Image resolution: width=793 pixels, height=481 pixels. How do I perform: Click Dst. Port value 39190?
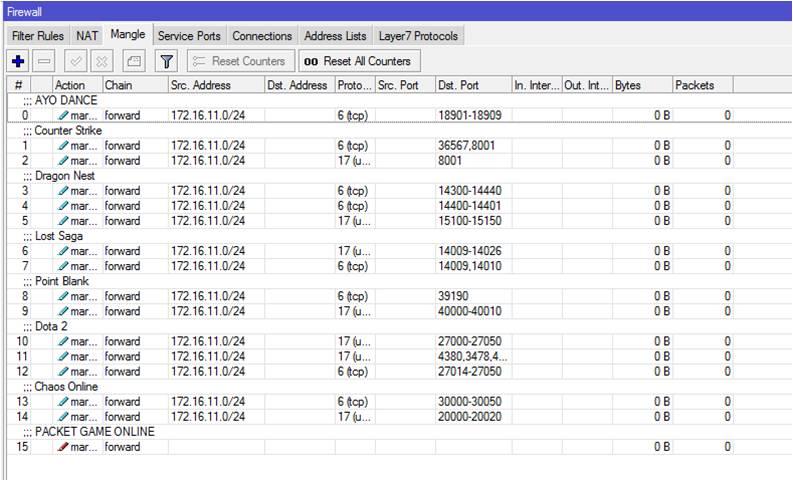453,296
